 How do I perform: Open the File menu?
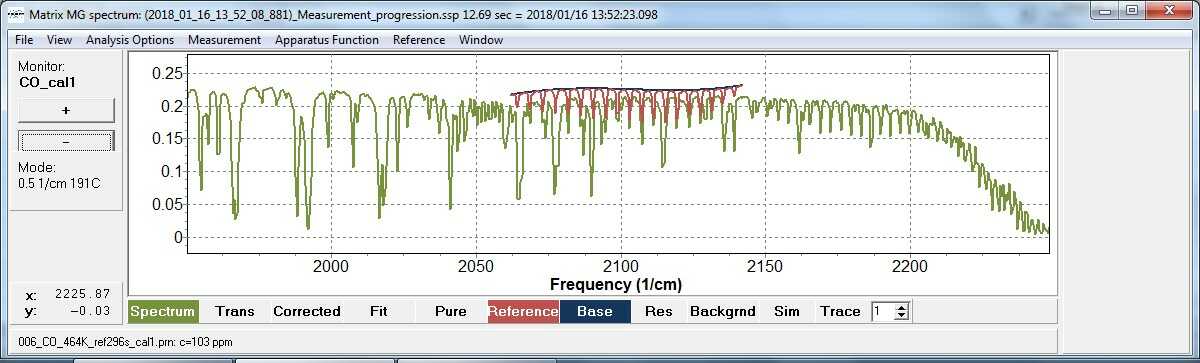[x=24, y=40]
